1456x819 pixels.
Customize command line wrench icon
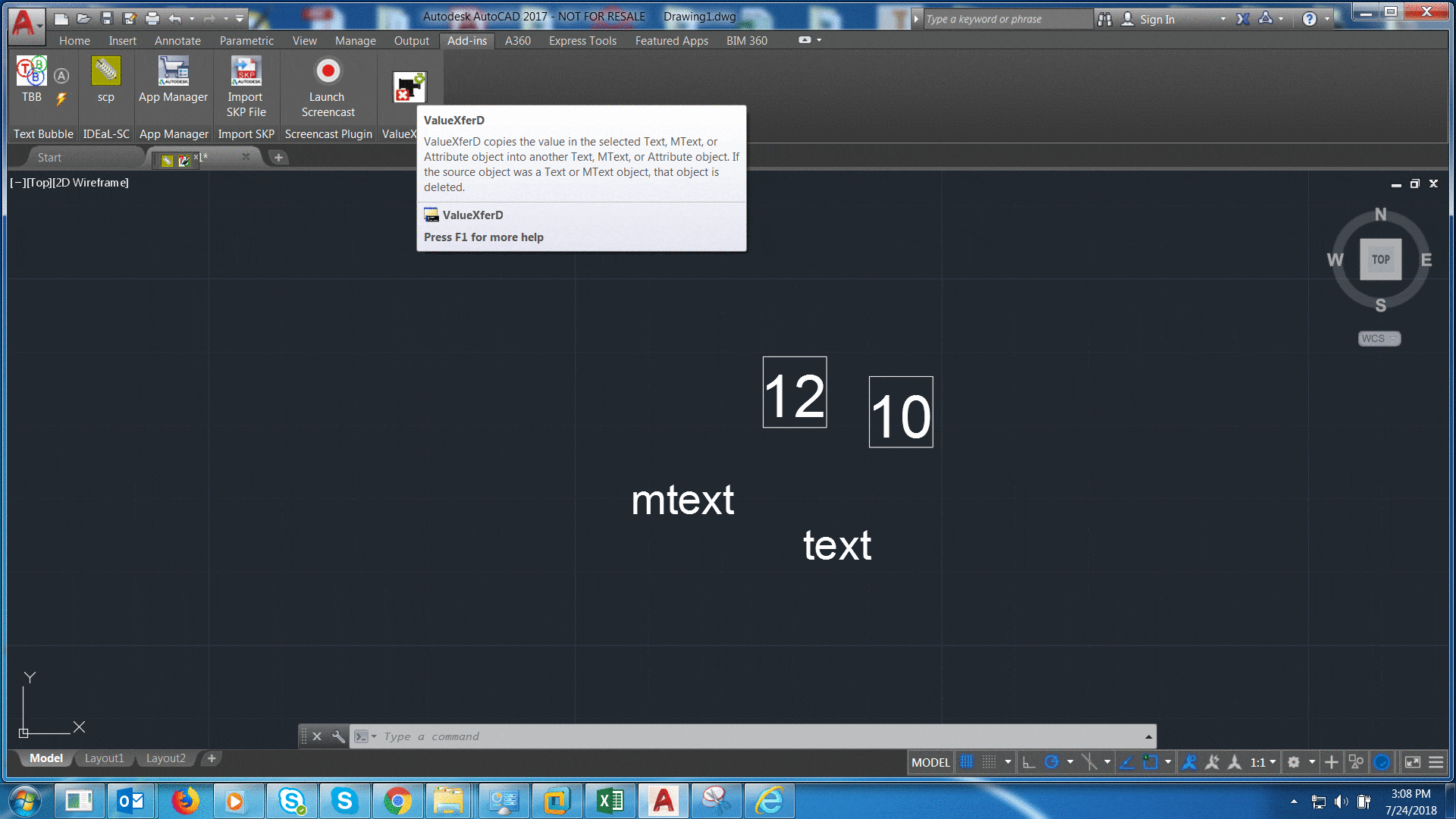coord(338,736)
